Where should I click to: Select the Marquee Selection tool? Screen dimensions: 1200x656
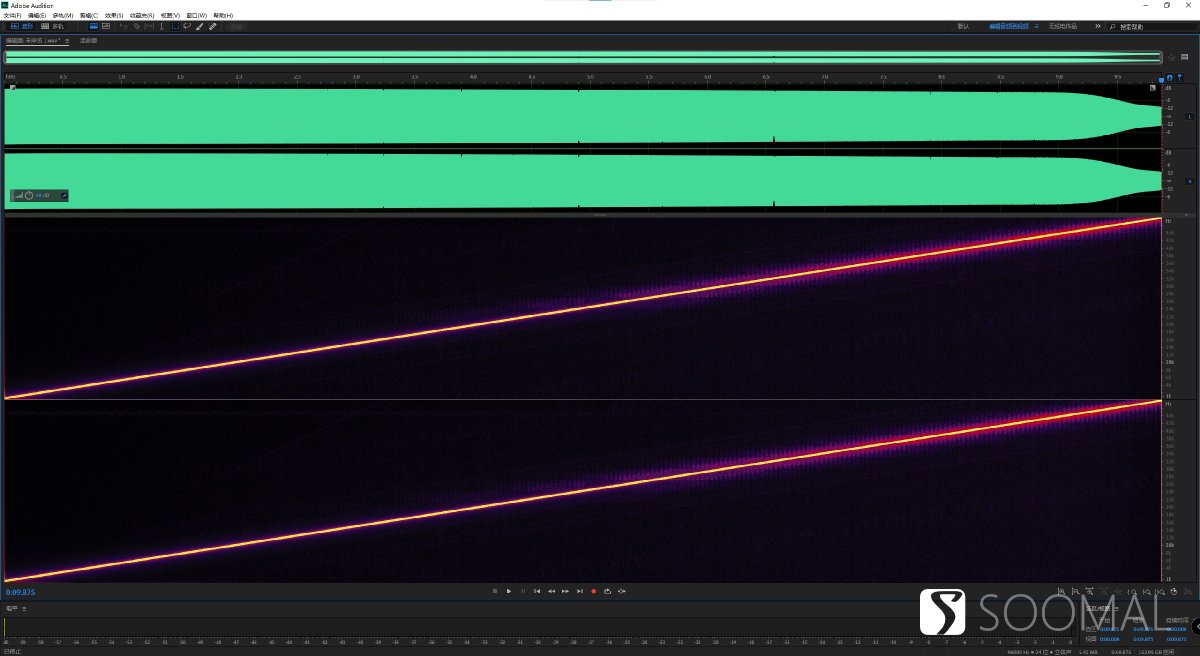tap(175, 26)
